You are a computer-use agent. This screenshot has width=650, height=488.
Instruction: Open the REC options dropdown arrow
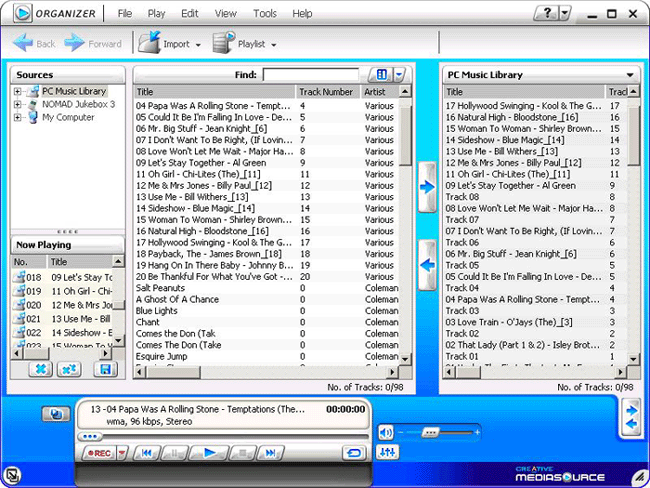click(x=122, y=453)
